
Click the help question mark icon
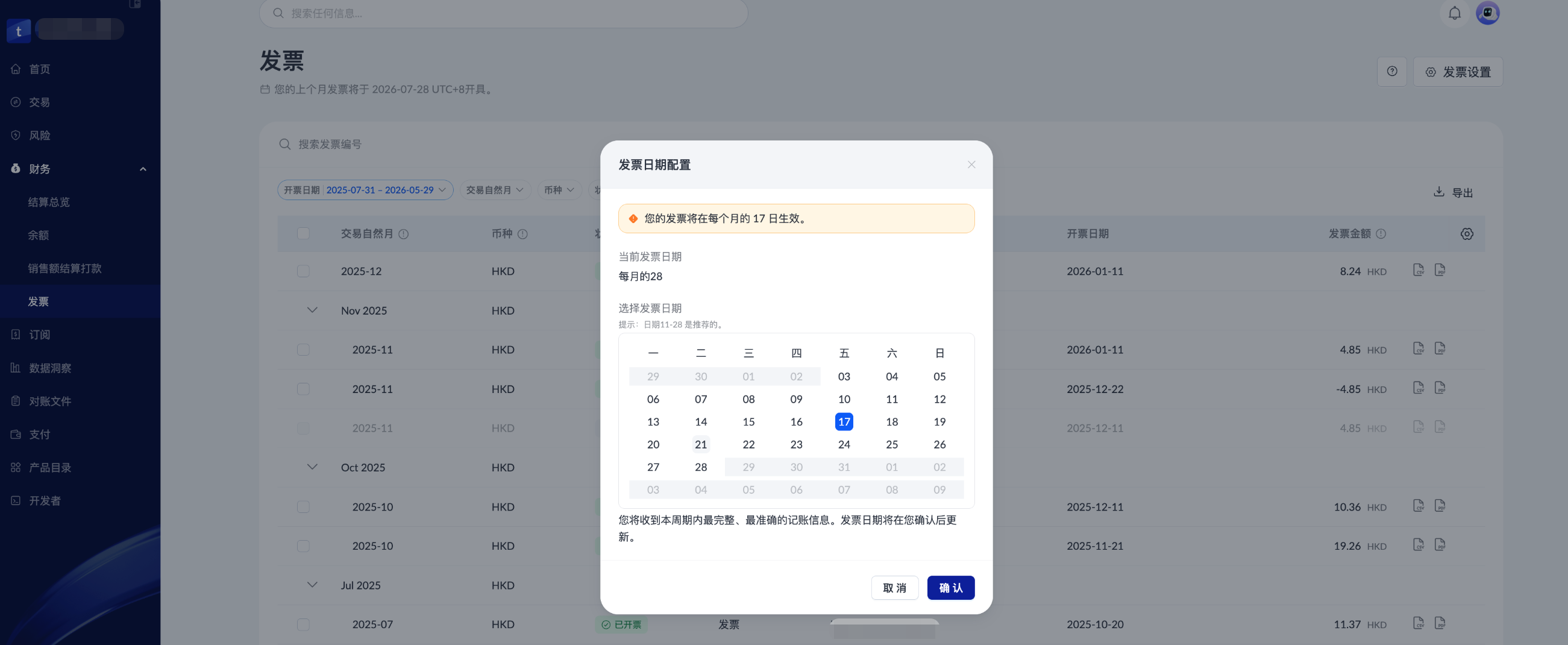[x=1391, y=72]
